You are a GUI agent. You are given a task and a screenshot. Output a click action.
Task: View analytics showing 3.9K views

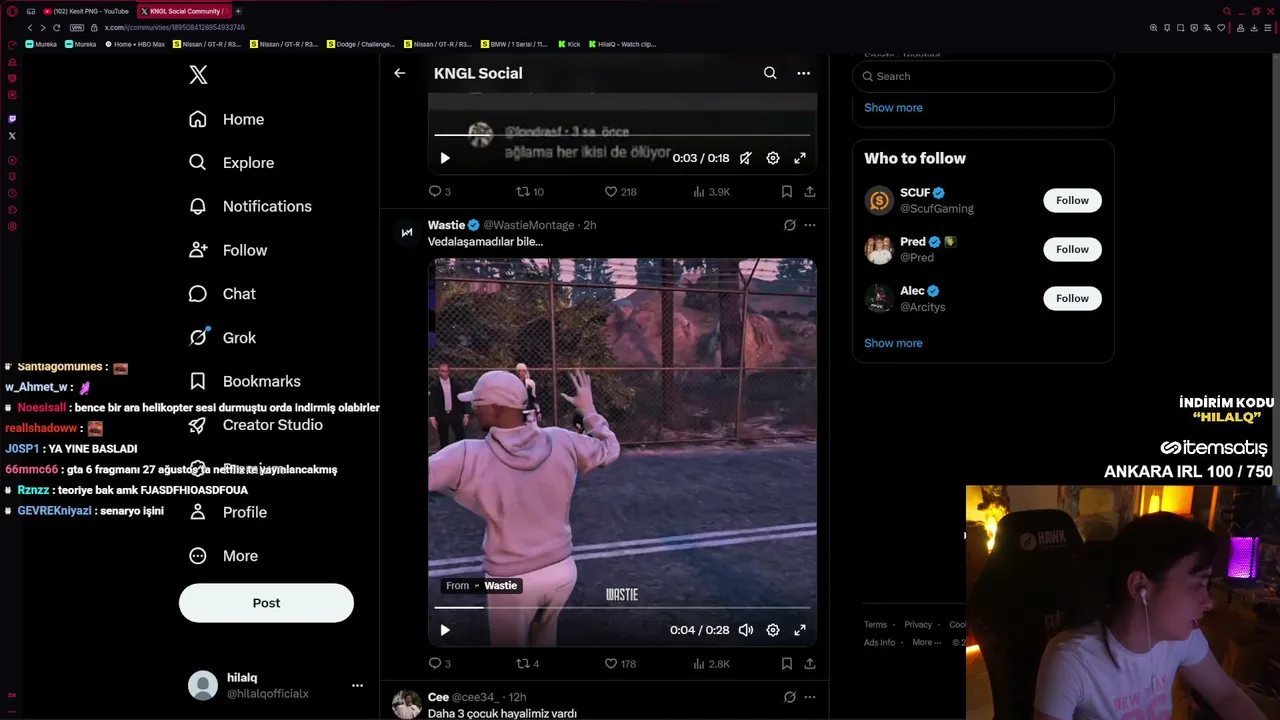tap(710, 192)
